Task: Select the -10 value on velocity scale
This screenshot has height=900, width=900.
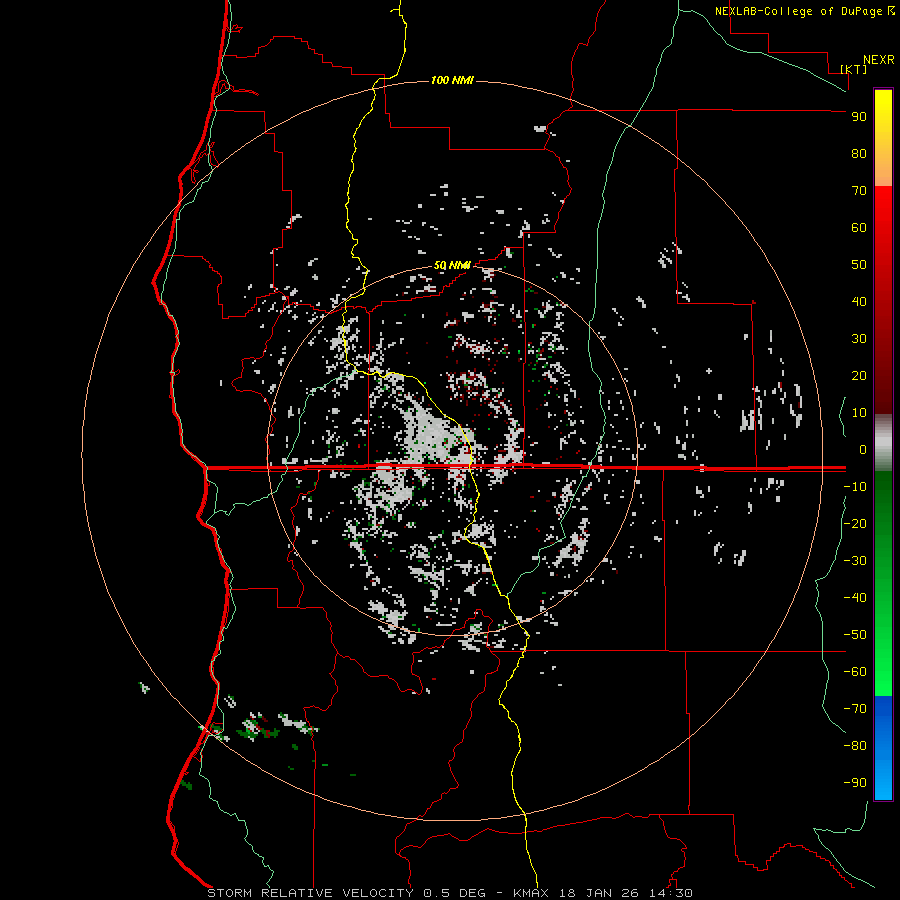Action: [x=855, y=487]
